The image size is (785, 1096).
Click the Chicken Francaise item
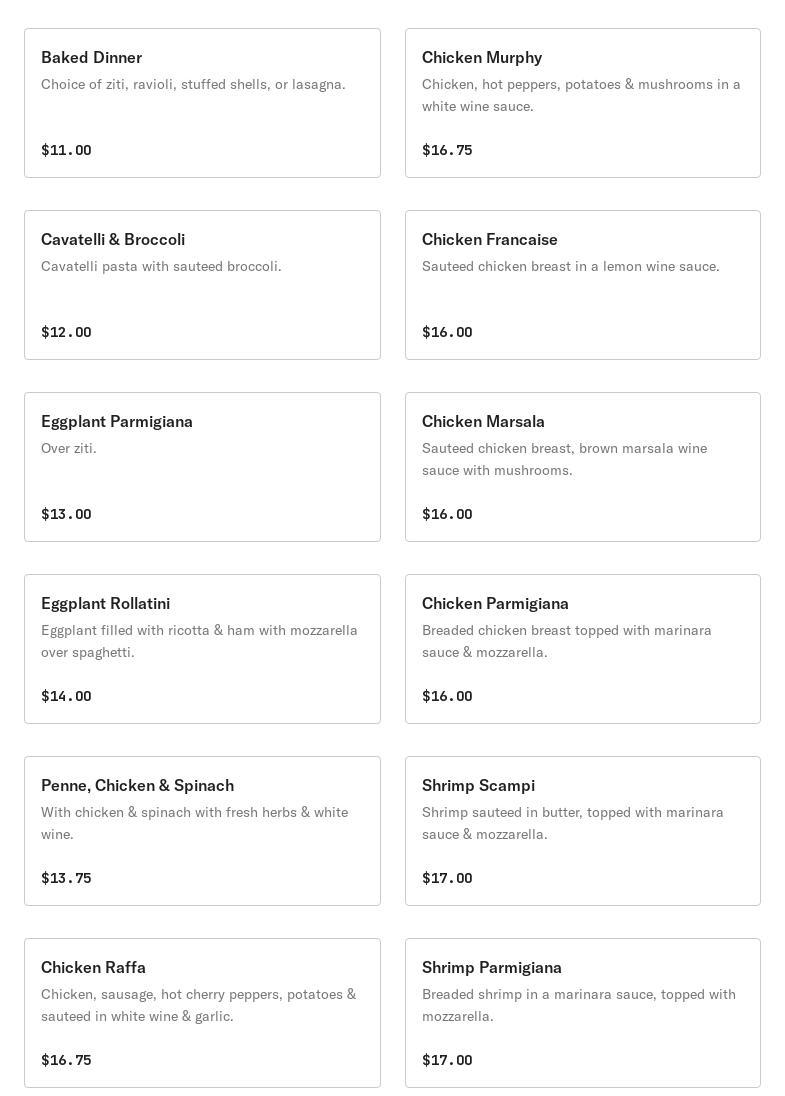pos(582,285)
